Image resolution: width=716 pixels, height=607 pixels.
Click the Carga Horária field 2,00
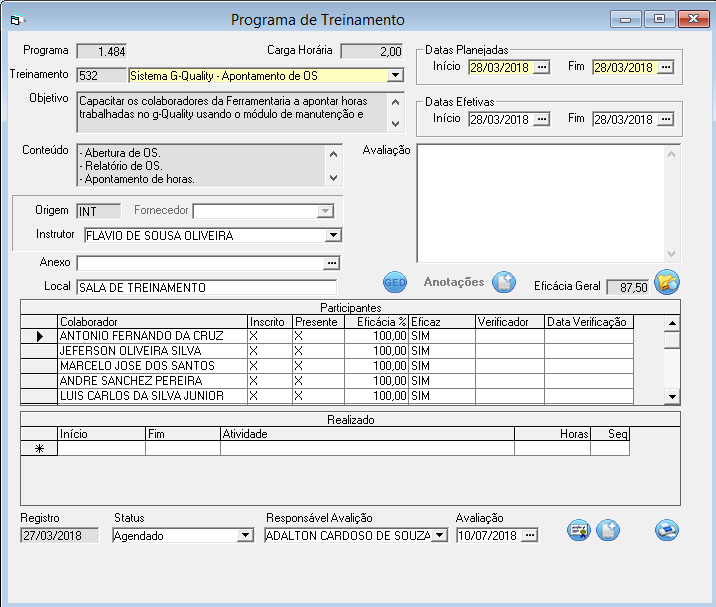coord(372,52)
